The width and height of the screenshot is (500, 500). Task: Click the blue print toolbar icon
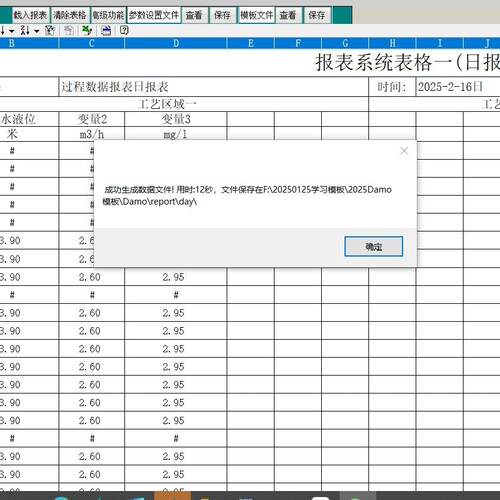pos(106,30)
